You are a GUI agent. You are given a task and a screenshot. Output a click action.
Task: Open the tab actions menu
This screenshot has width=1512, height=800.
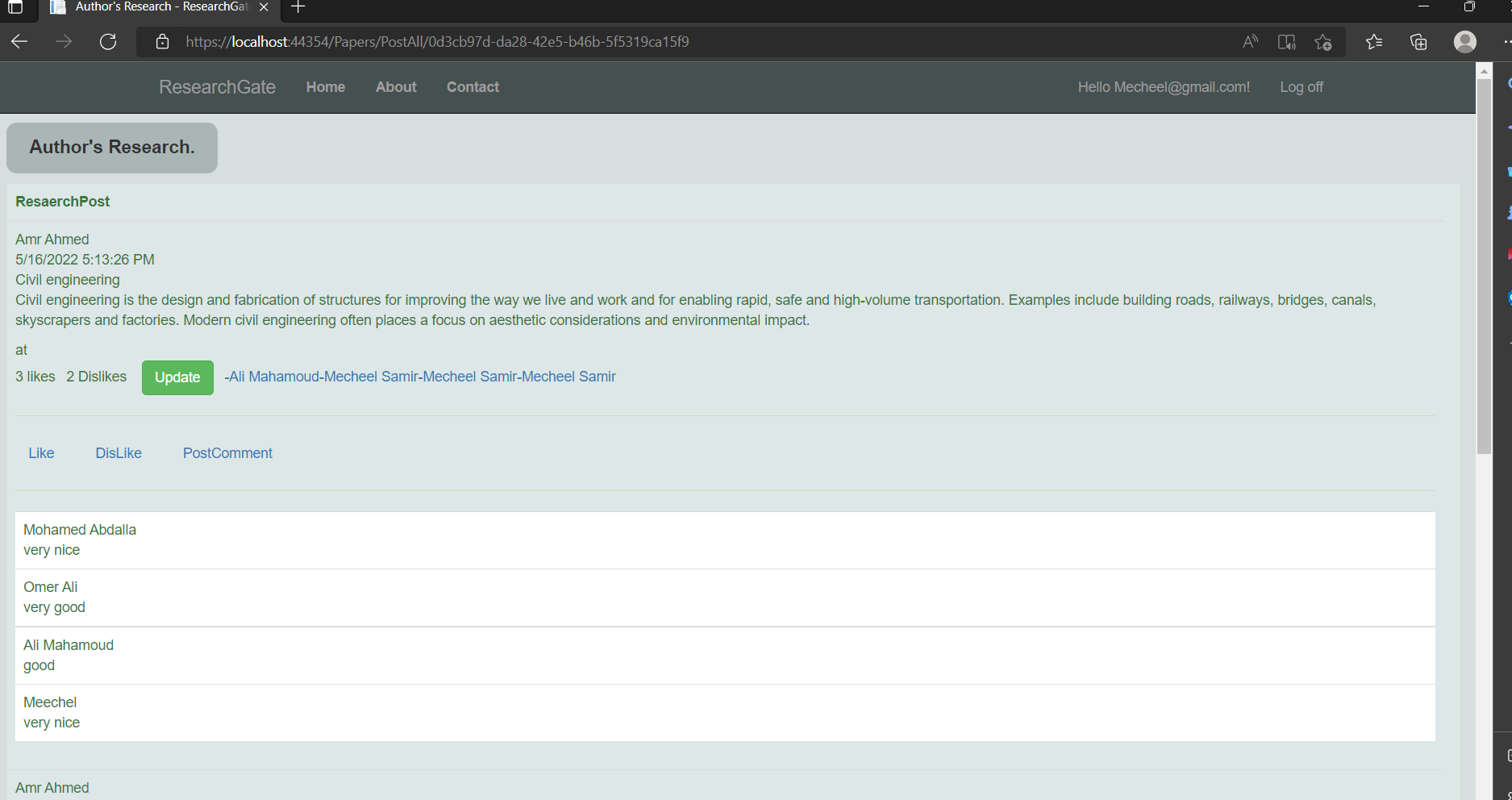point(15,9)
